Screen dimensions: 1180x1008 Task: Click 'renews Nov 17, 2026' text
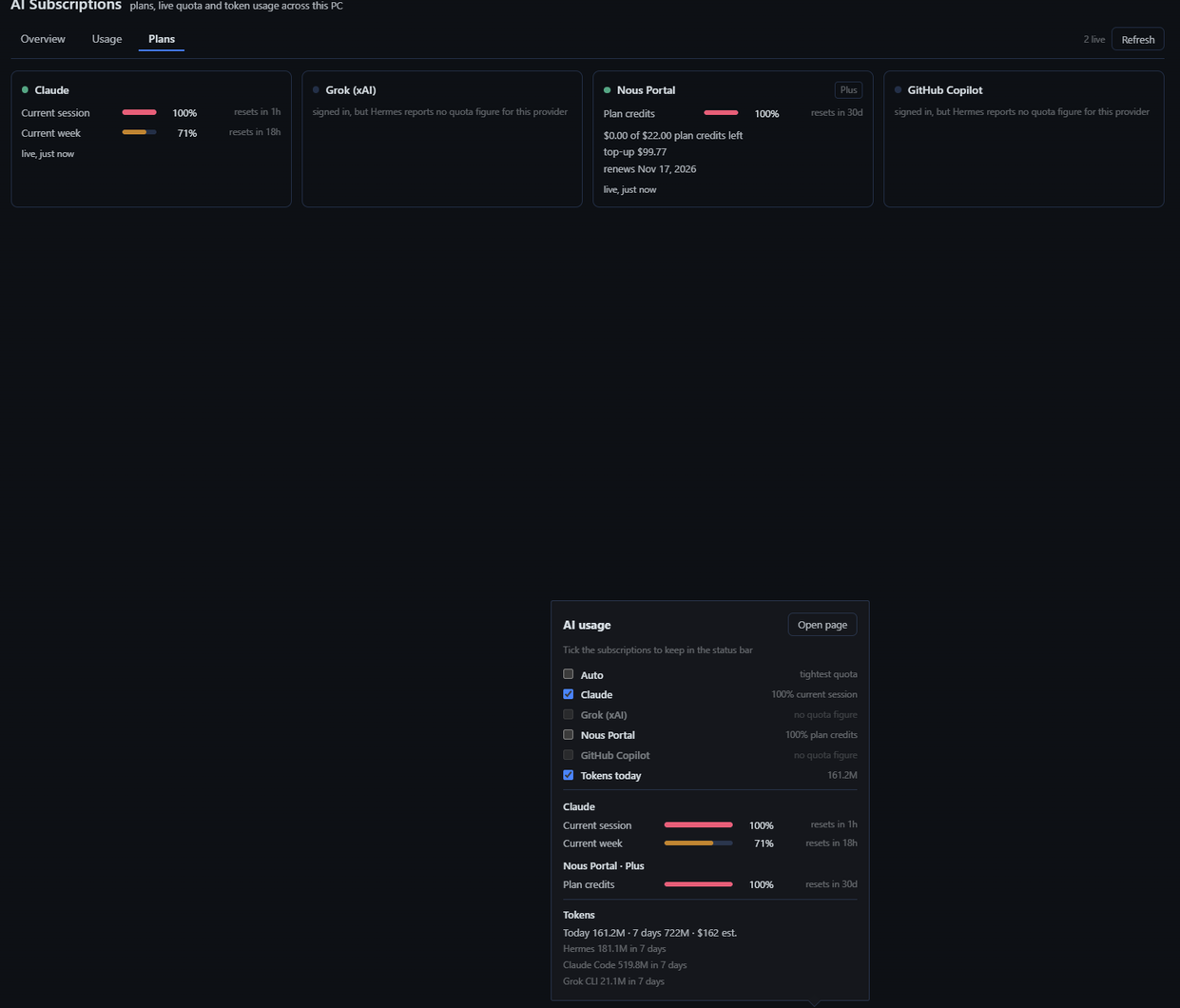coord(649,169)
